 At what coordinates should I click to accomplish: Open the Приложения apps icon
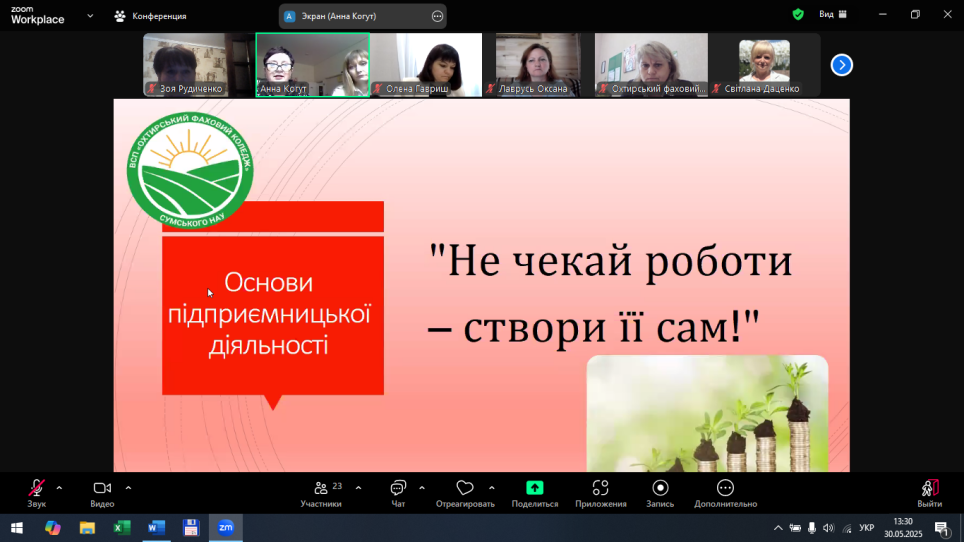pyautogui.click(x=600, y=488)
